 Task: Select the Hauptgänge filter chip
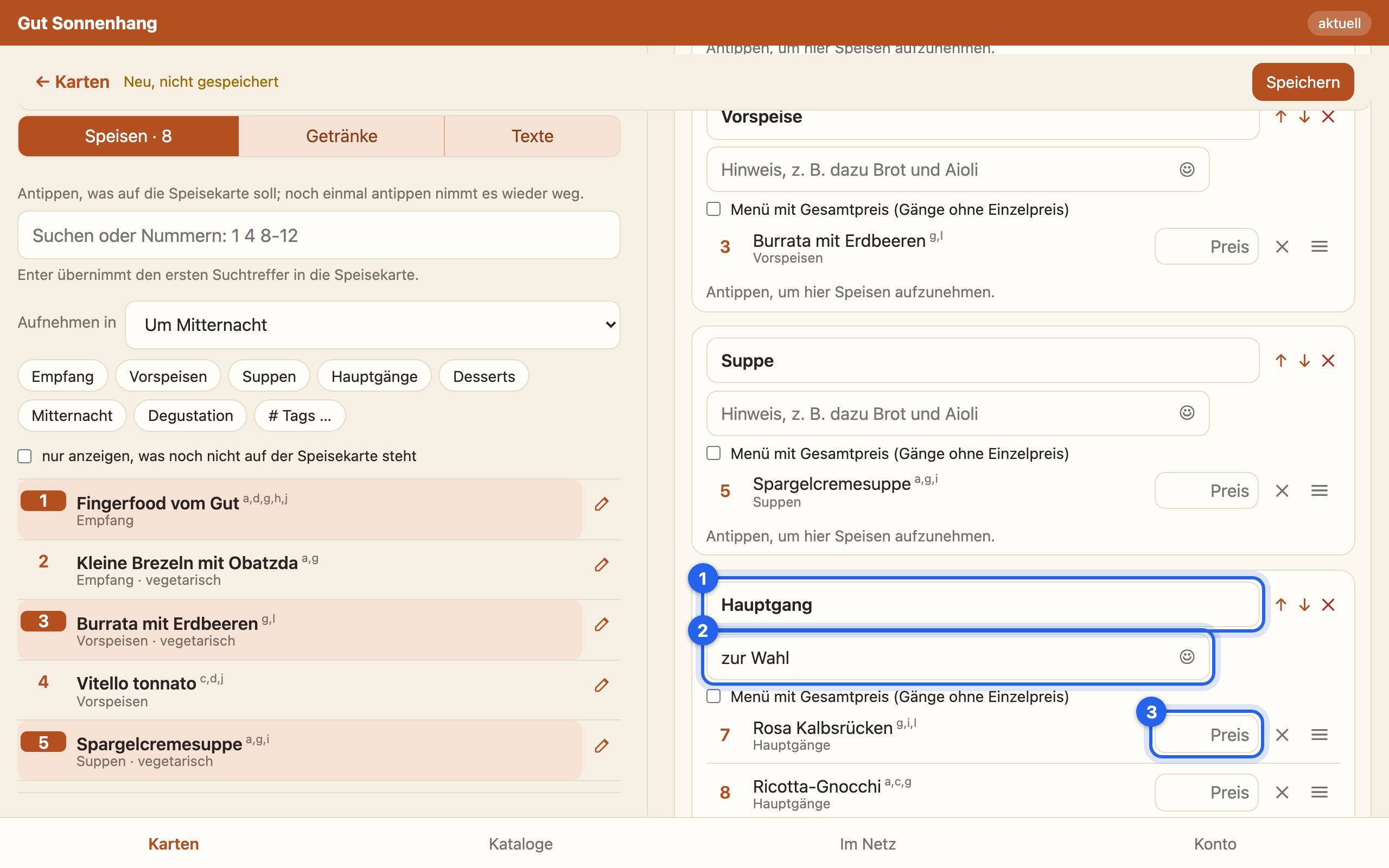pos(374,376)
